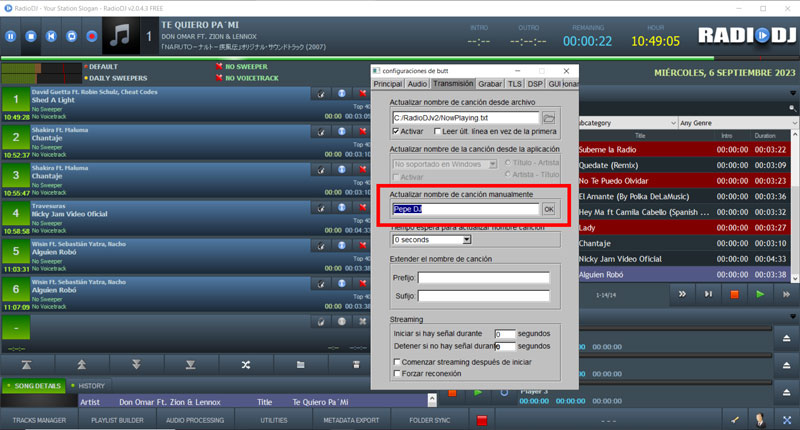Stop track preview with orange square
The height and width of the screenshot is (430, 800).
point(734,294)
